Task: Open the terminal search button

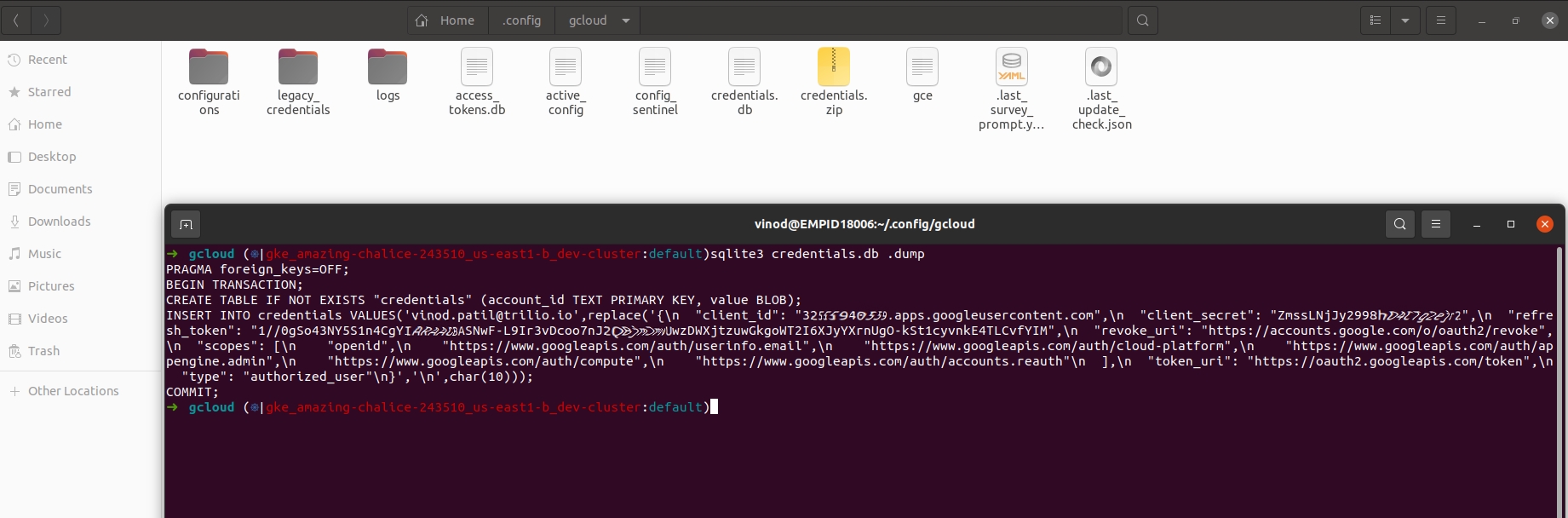Action: [1399, 224]
